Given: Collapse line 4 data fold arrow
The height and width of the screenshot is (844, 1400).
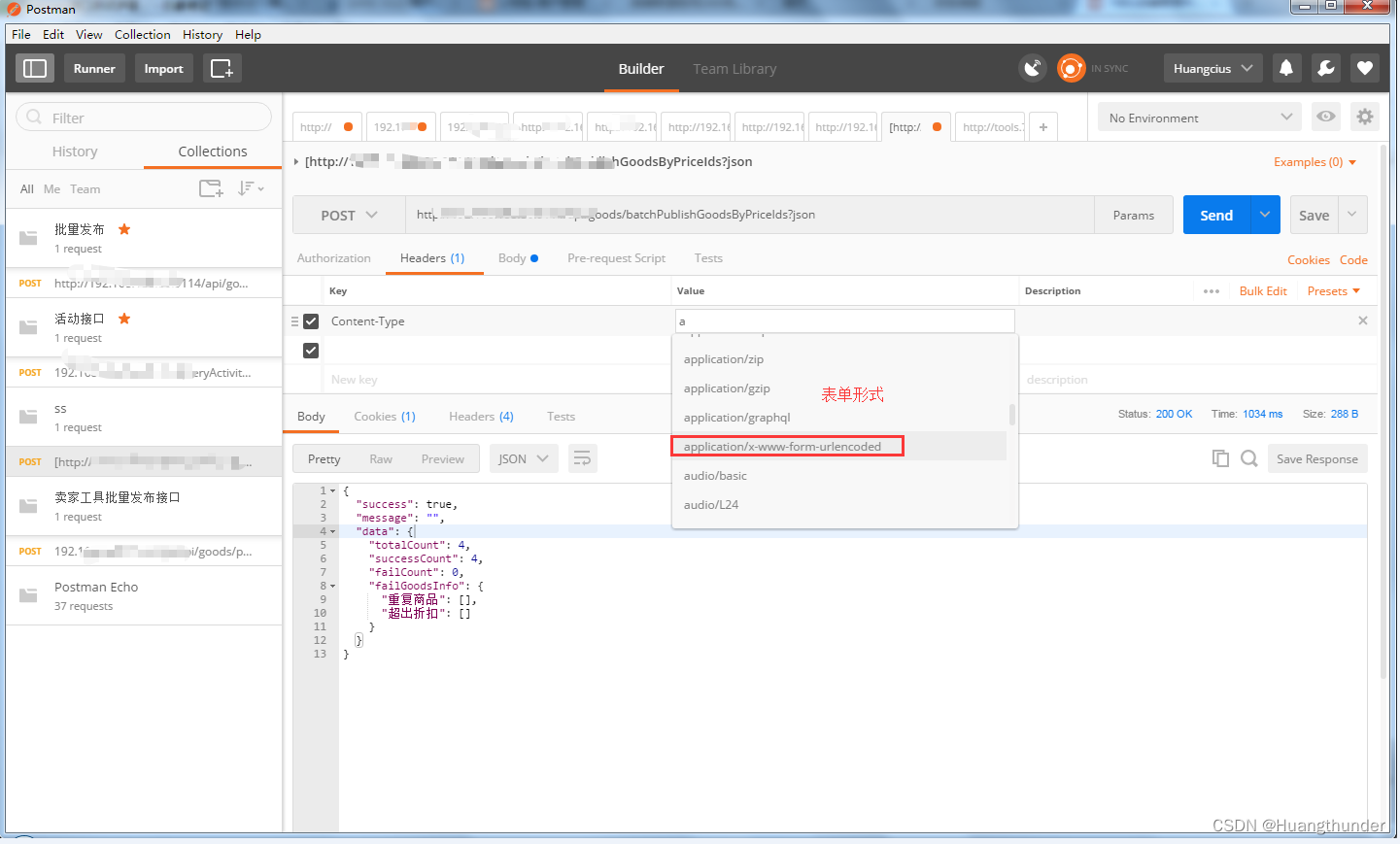Looking at the screenshot, I should (x=332, y=531).
